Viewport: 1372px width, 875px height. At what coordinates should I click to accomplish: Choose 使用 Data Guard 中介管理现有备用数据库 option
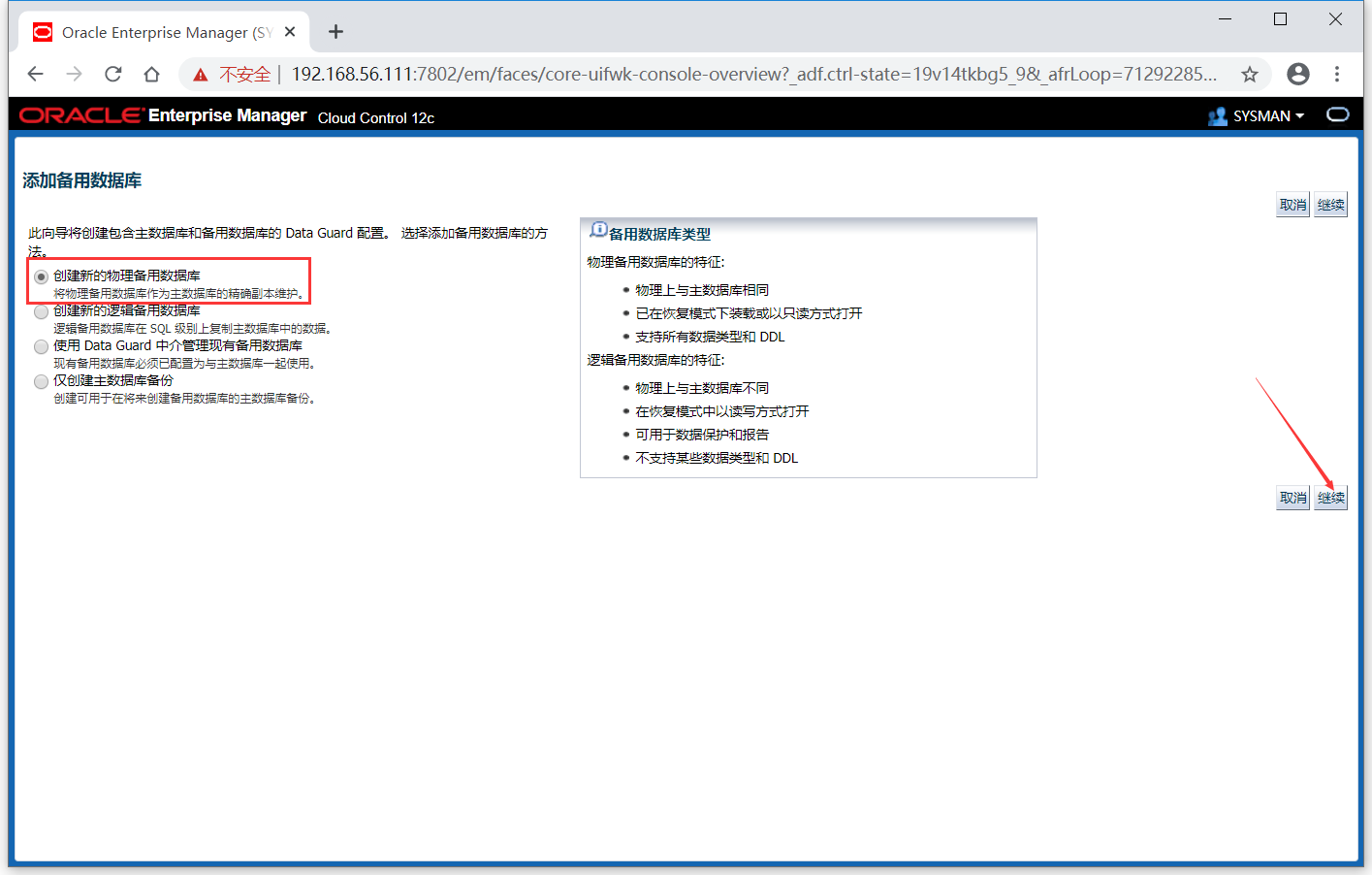(41, 347)
